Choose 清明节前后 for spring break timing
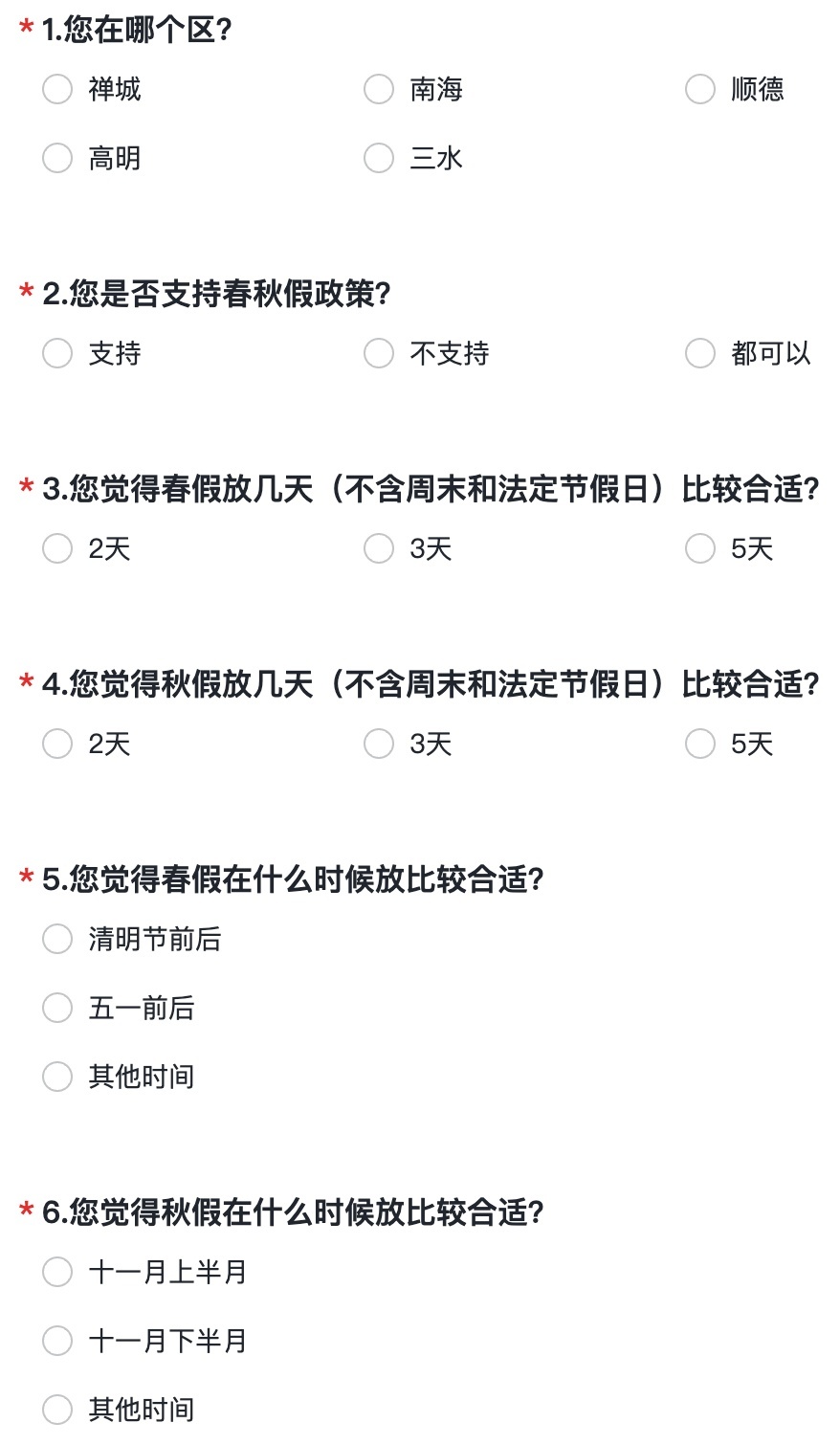This screenshot has height=1445, width=840. pyautogui.click(x=57, y=940)
